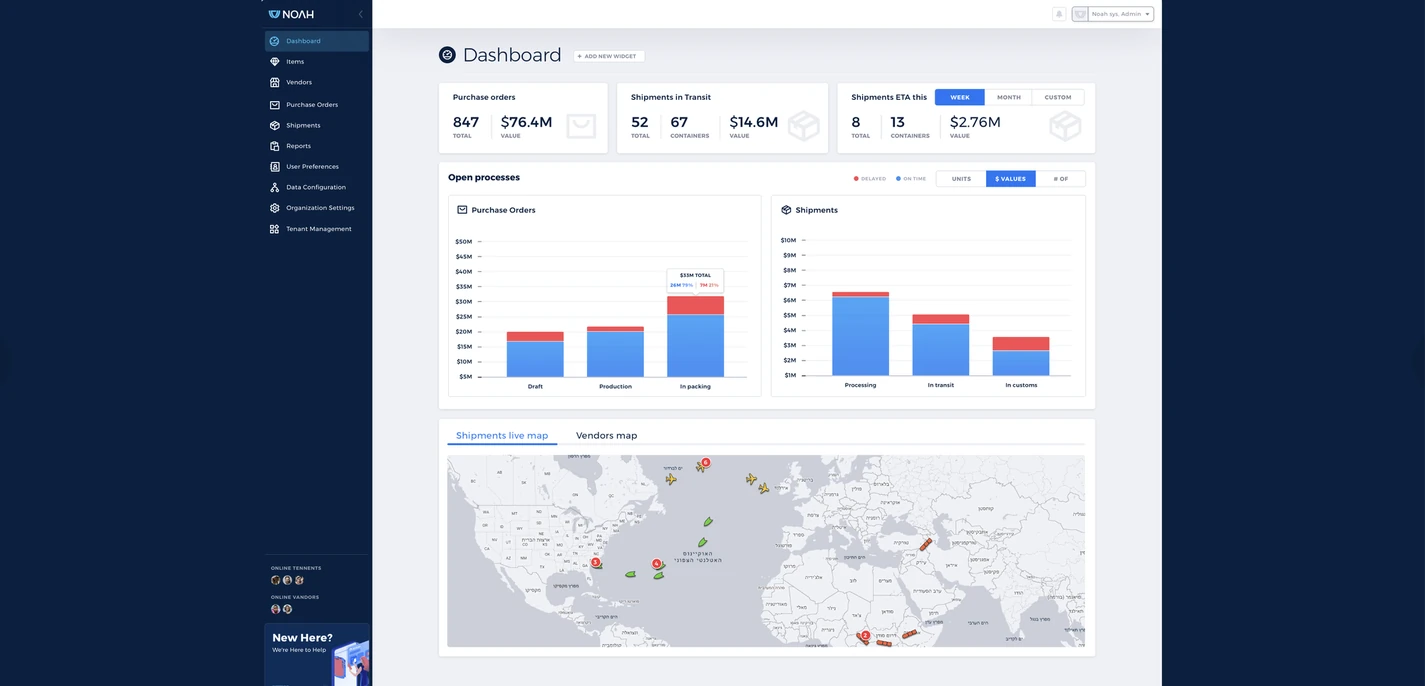Image resolution: width=1425 pixels, height=686 pixels.
Task: Click the red delayed segment of In packing bar
Action: (x=696, y=306)
